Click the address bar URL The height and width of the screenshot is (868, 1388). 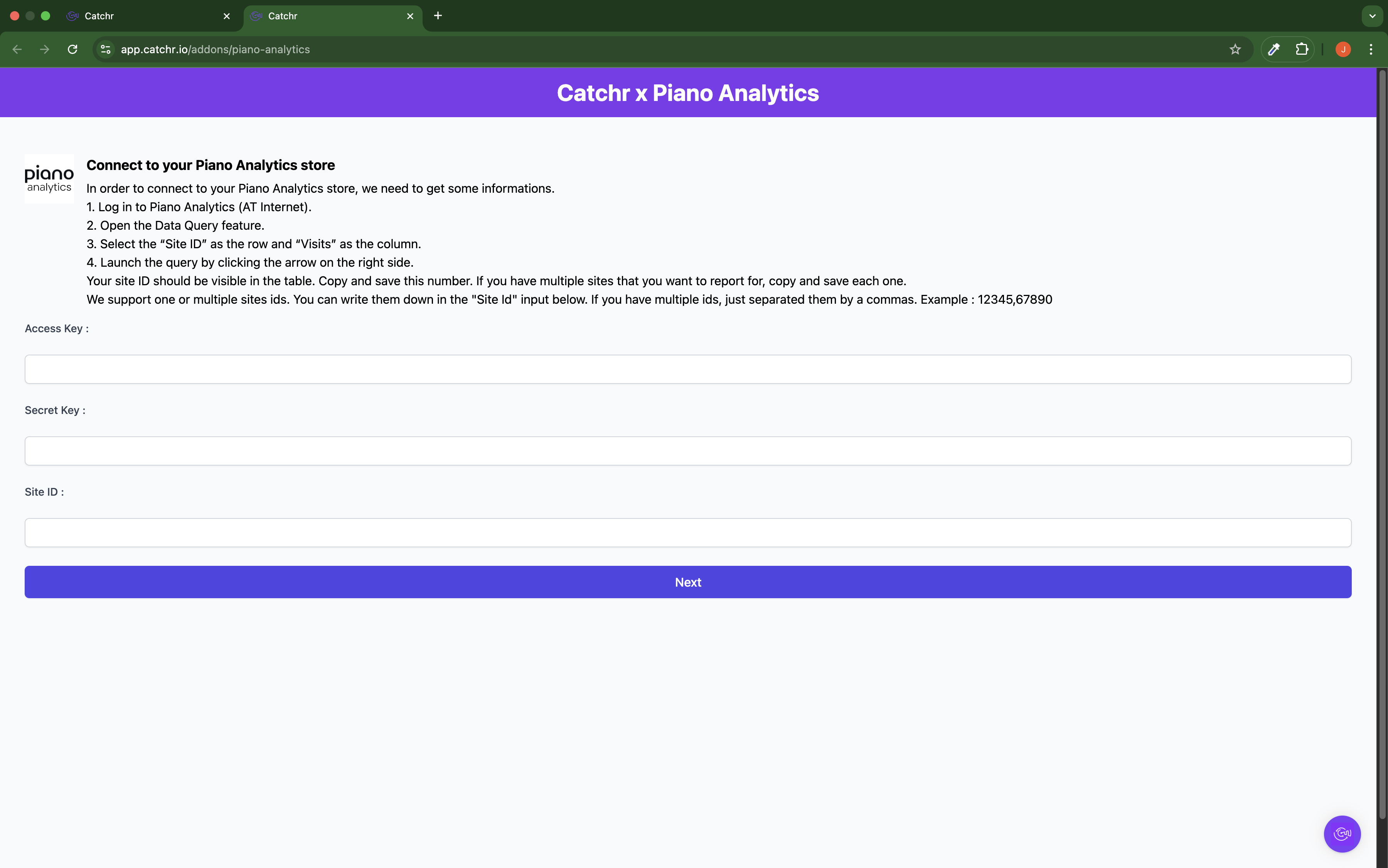pyautogui.click(x=216, y=49)
